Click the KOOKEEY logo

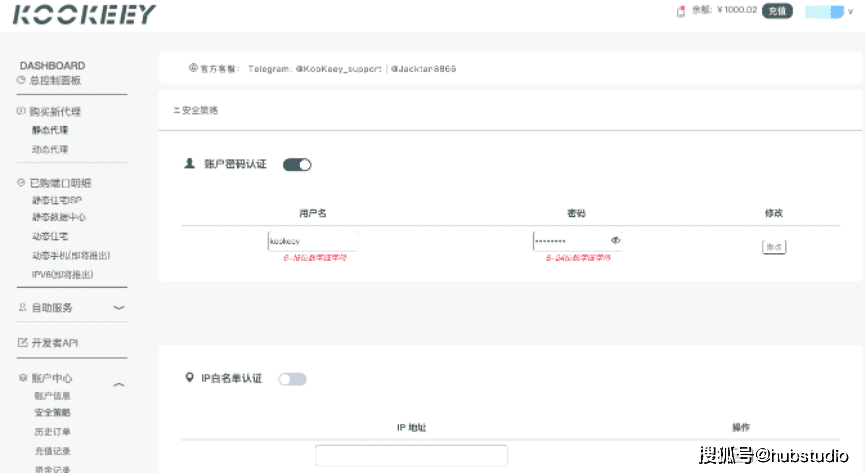click(x=84, y=14)
